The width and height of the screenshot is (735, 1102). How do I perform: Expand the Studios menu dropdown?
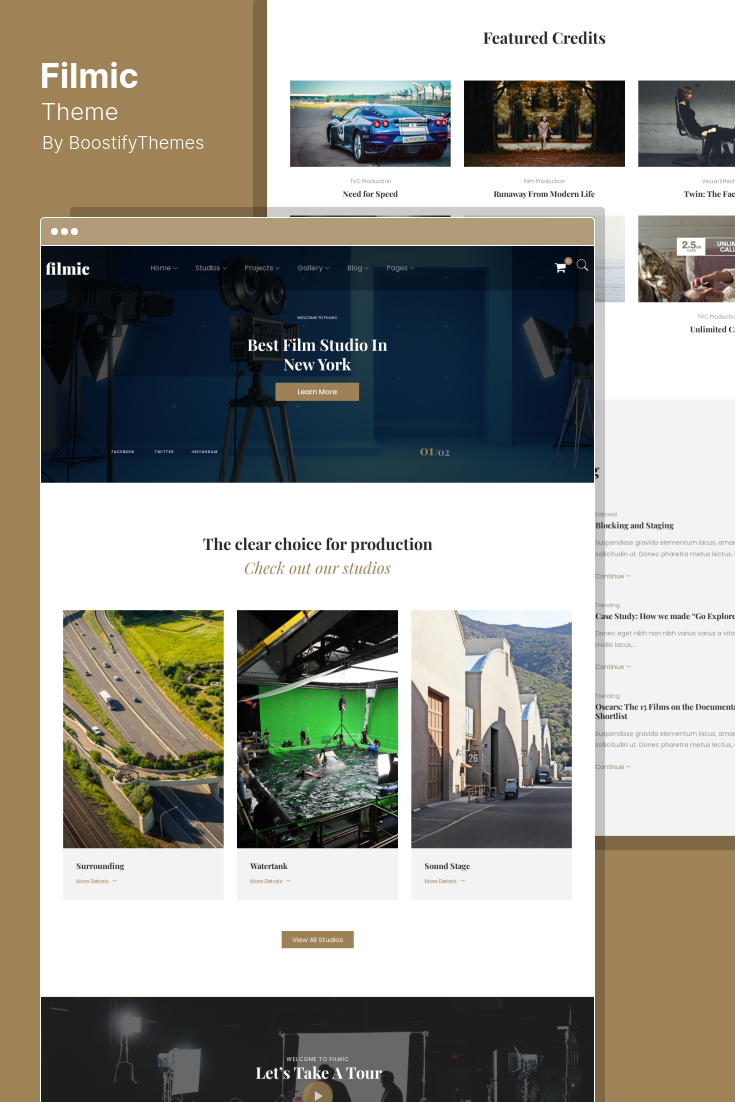211,268
